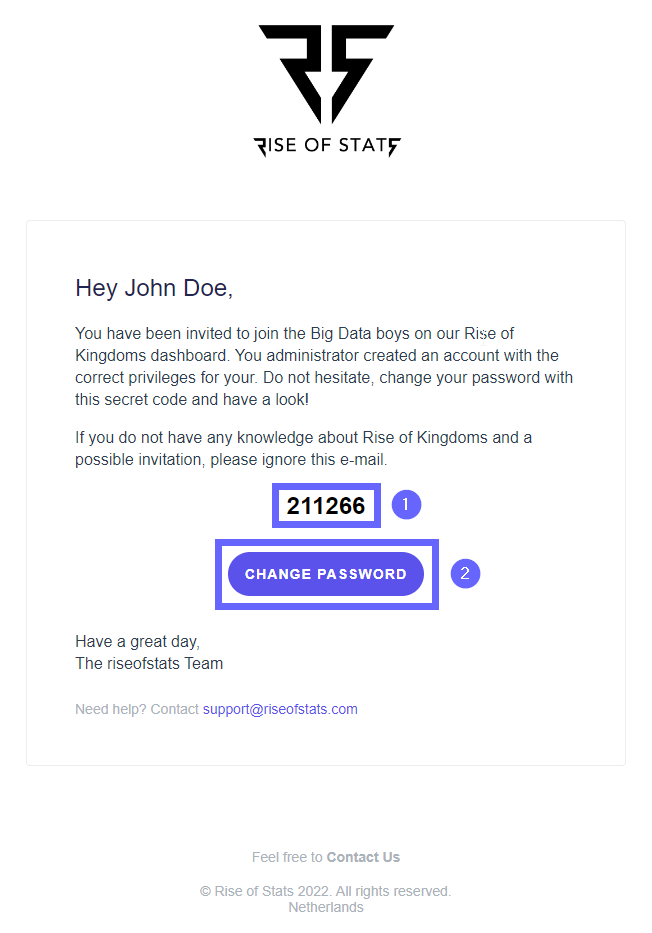Click the numbered badge 2 marker

465,574
